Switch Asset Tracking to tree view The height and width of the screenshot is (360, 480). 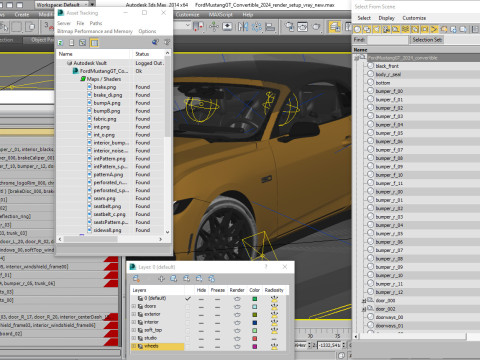pos(83,43)
